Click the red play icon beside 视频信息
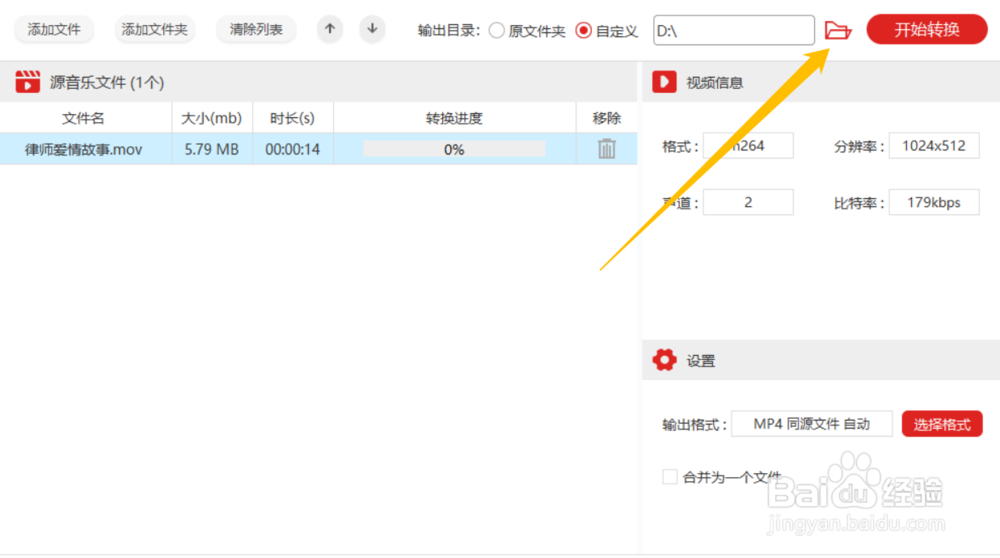The width and height of the screenshot is (1000, 558). [664, 82]
